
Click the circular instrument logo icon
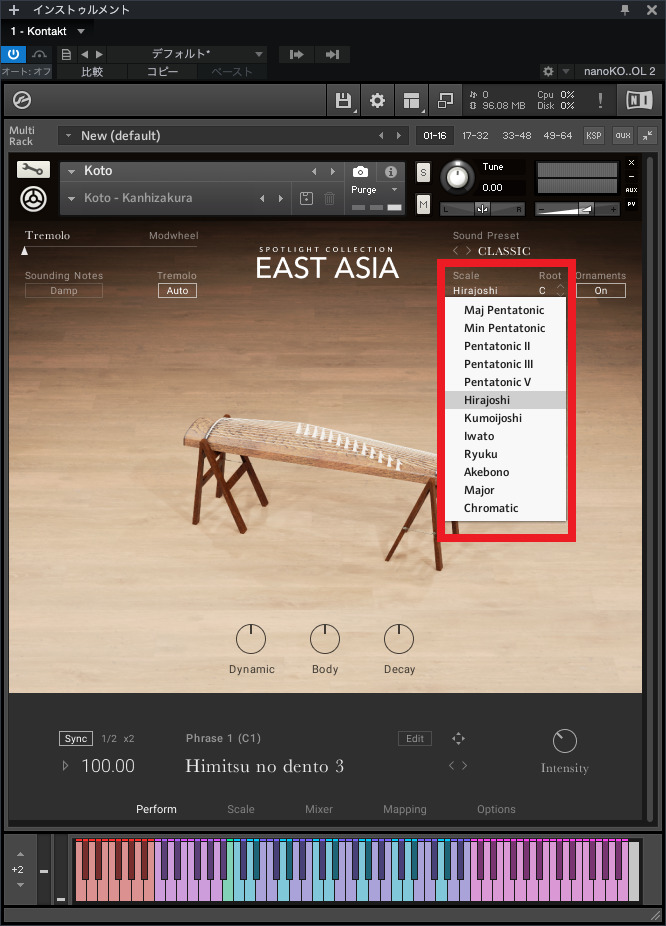coord(34,199)
